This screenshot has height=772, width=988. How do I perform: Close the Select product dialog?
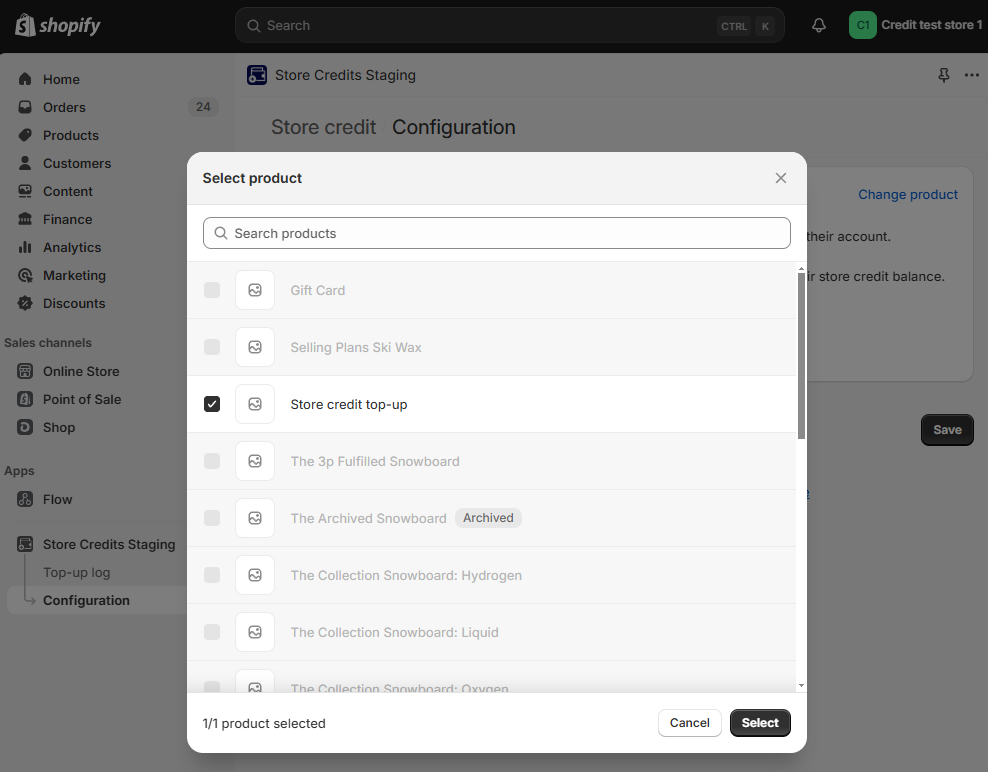coord(781,178)
